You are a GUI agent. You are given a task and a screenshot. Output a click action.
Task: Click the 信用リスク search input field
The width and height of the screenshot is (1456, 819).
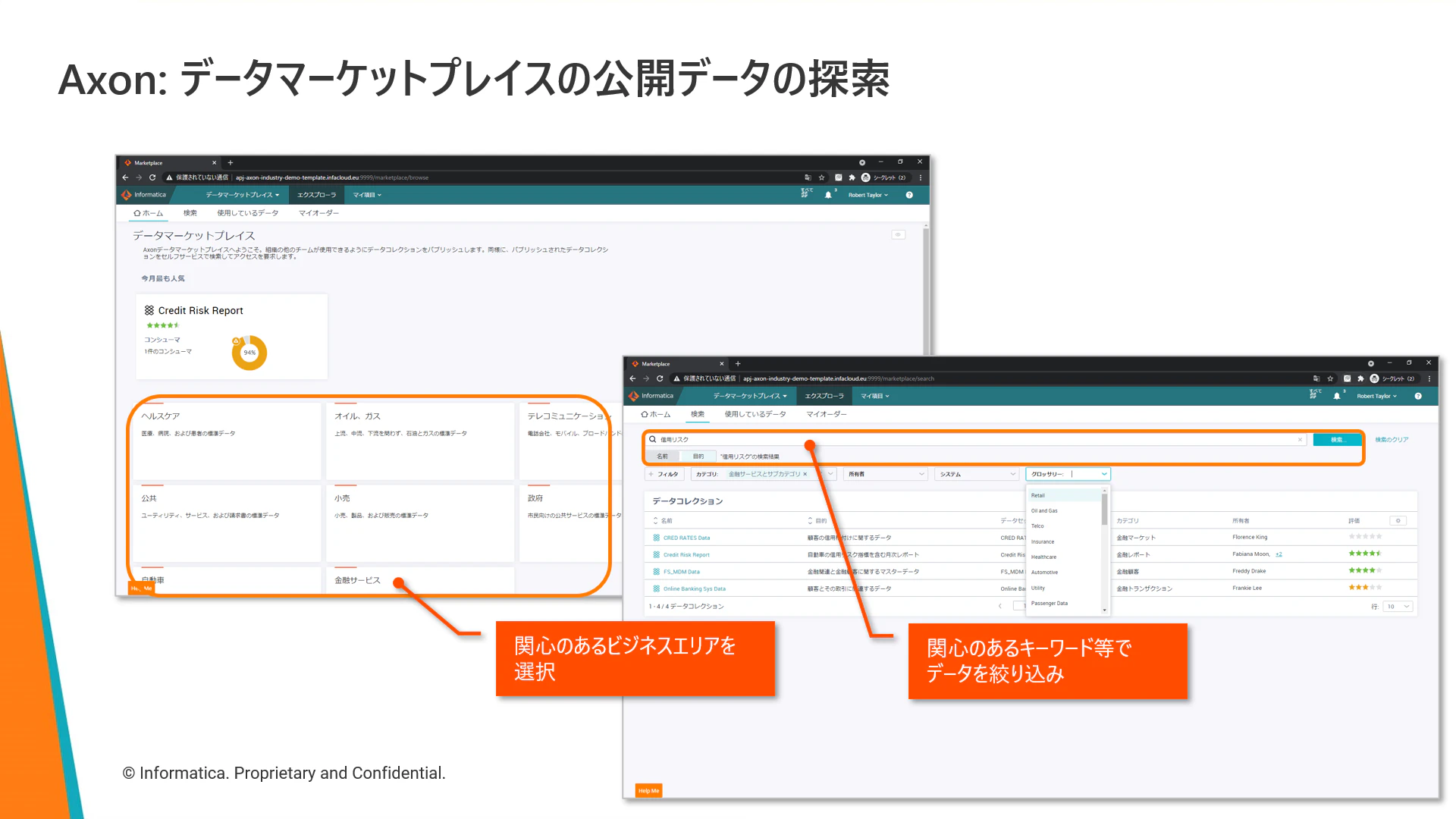(x=977, y=440)
